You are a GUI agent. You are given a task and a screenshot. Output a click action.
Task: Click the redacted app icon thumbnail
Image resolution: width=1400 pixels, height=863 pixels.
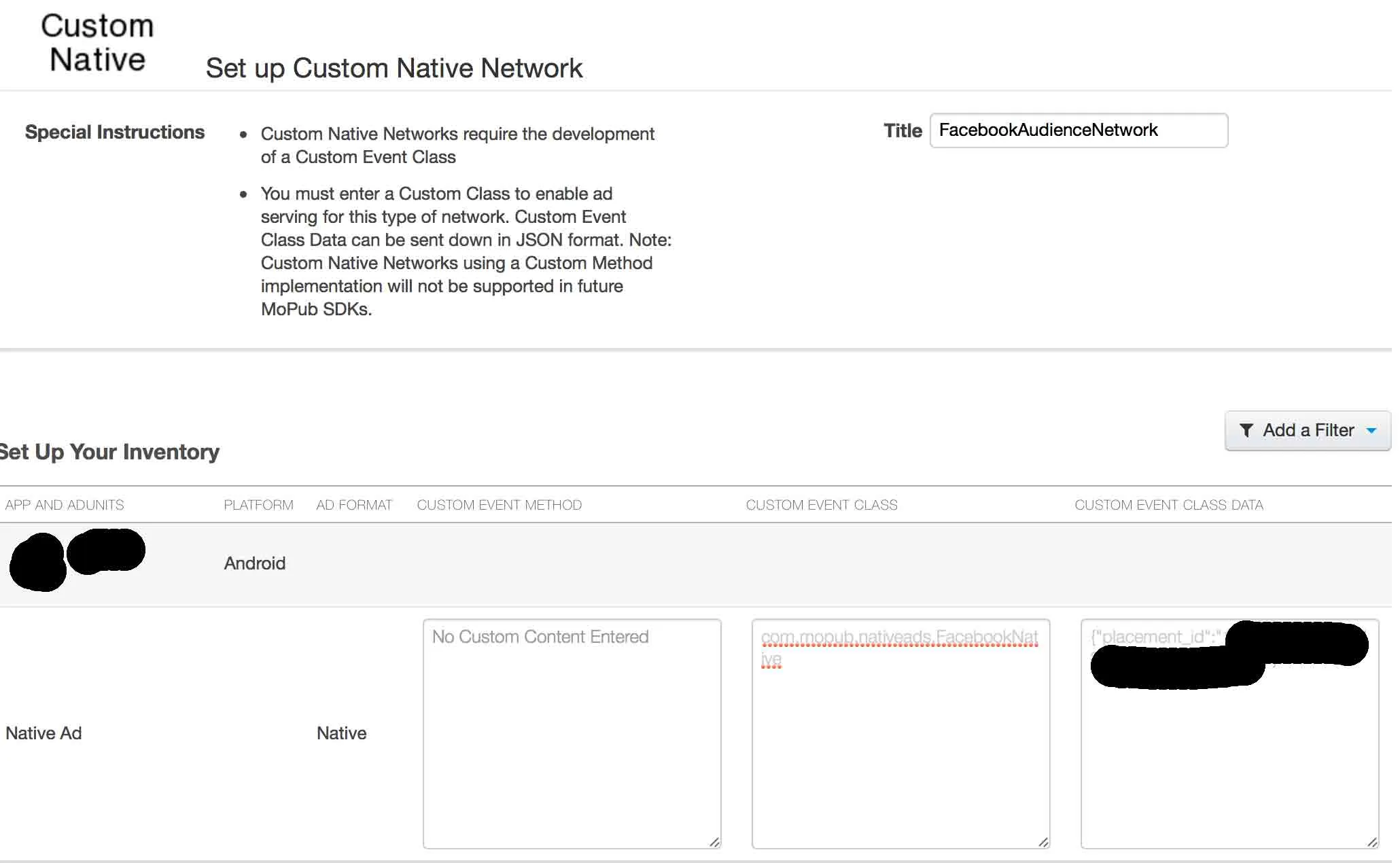click(38, 563)
